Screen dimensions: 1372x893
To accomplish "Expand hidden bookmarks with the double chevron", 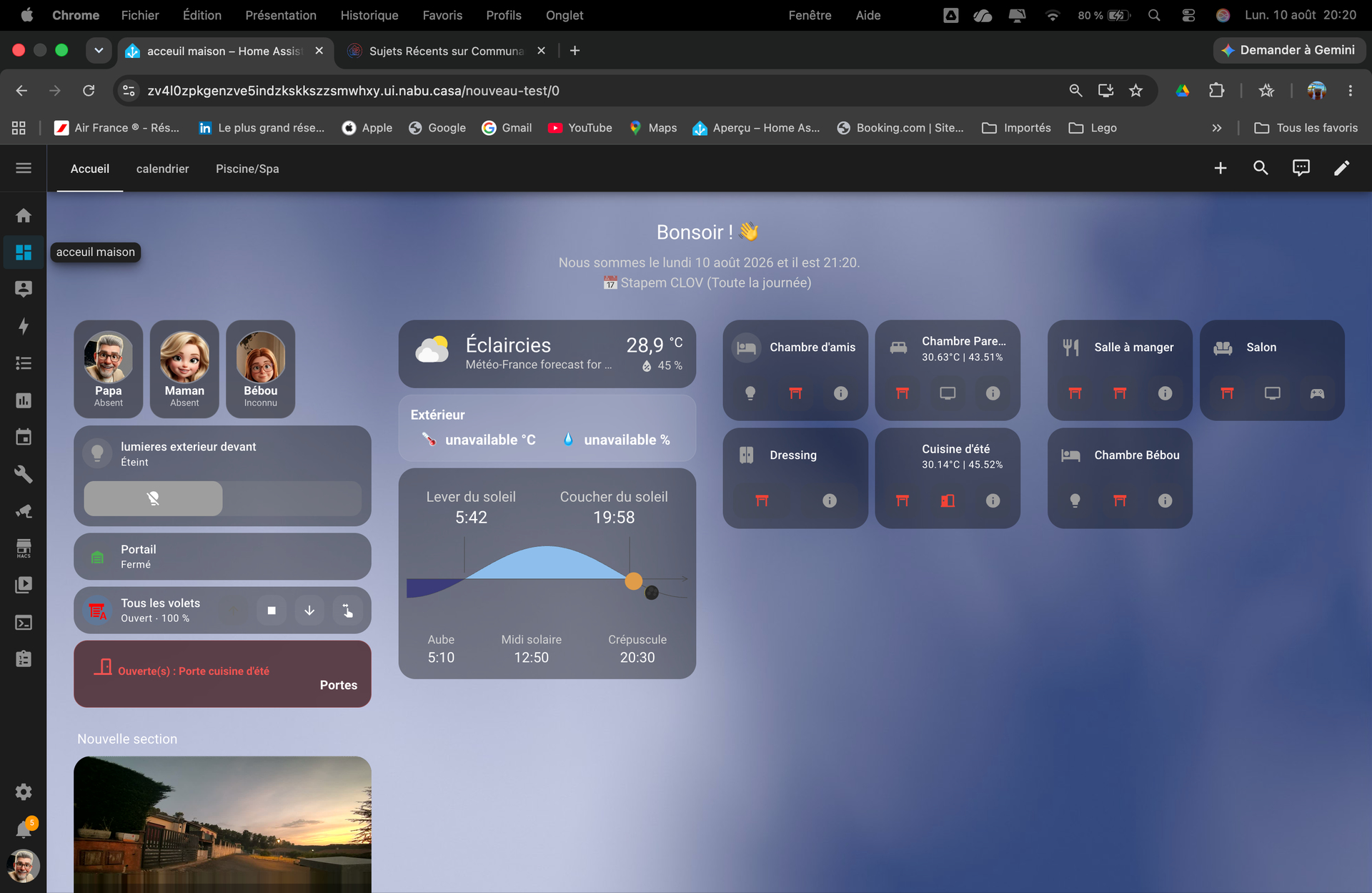I will [1217, 128].
